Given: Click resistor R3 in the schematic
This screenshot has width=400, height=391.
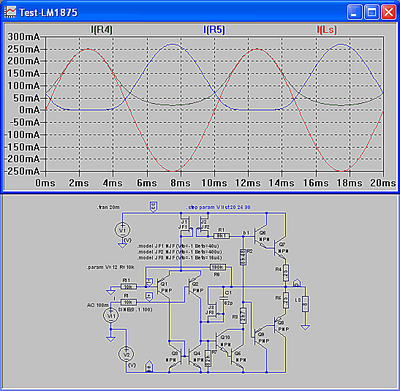Looking at the screenshot, I should coord(243,316).
